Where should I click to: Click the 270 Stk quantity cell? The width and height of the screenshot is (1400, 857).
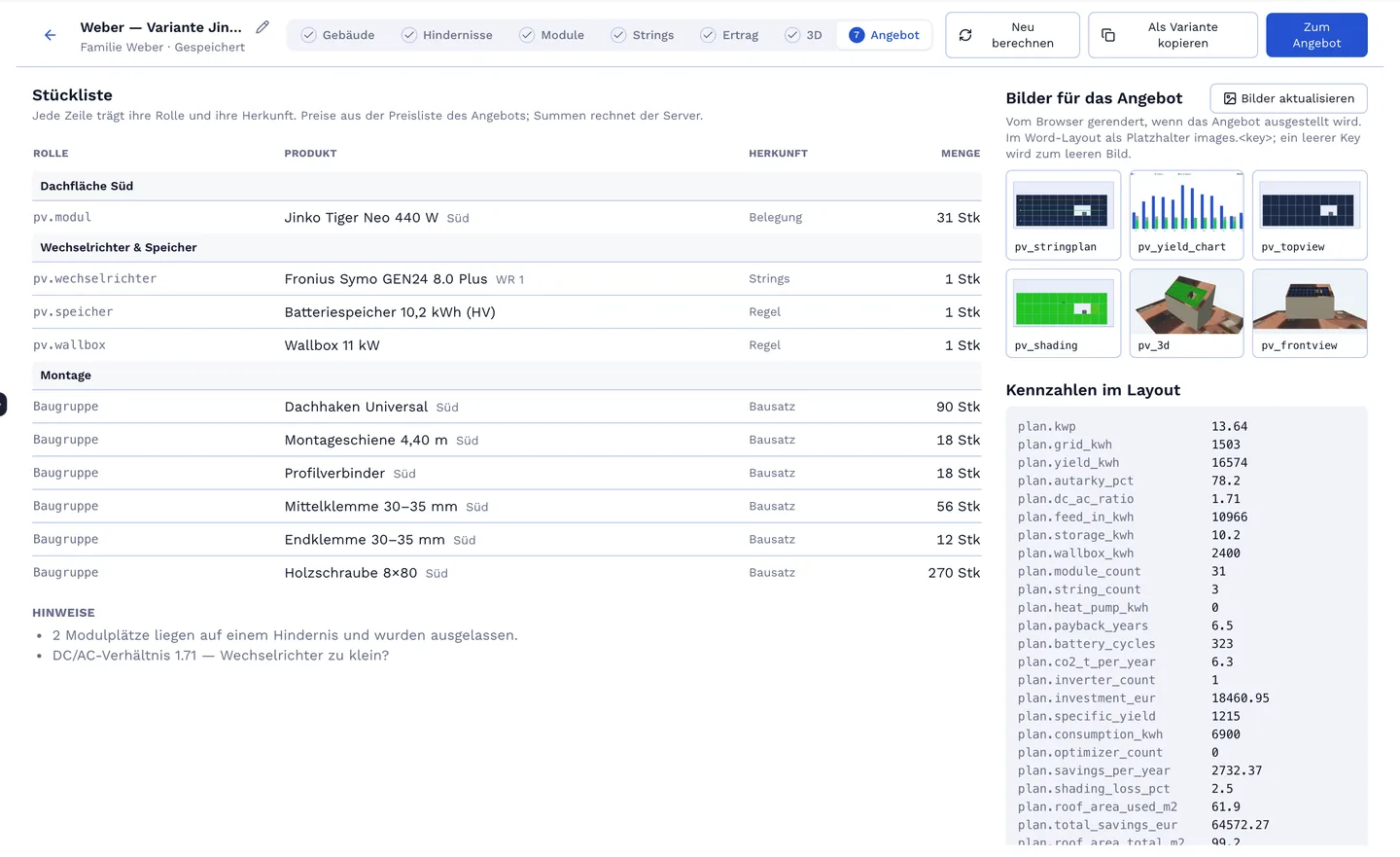pos(954,573)
